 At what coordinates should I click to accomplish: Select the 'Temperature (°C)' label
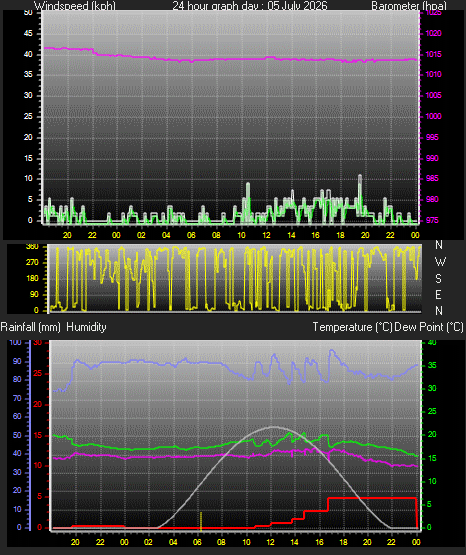click(x=352, y=327)
